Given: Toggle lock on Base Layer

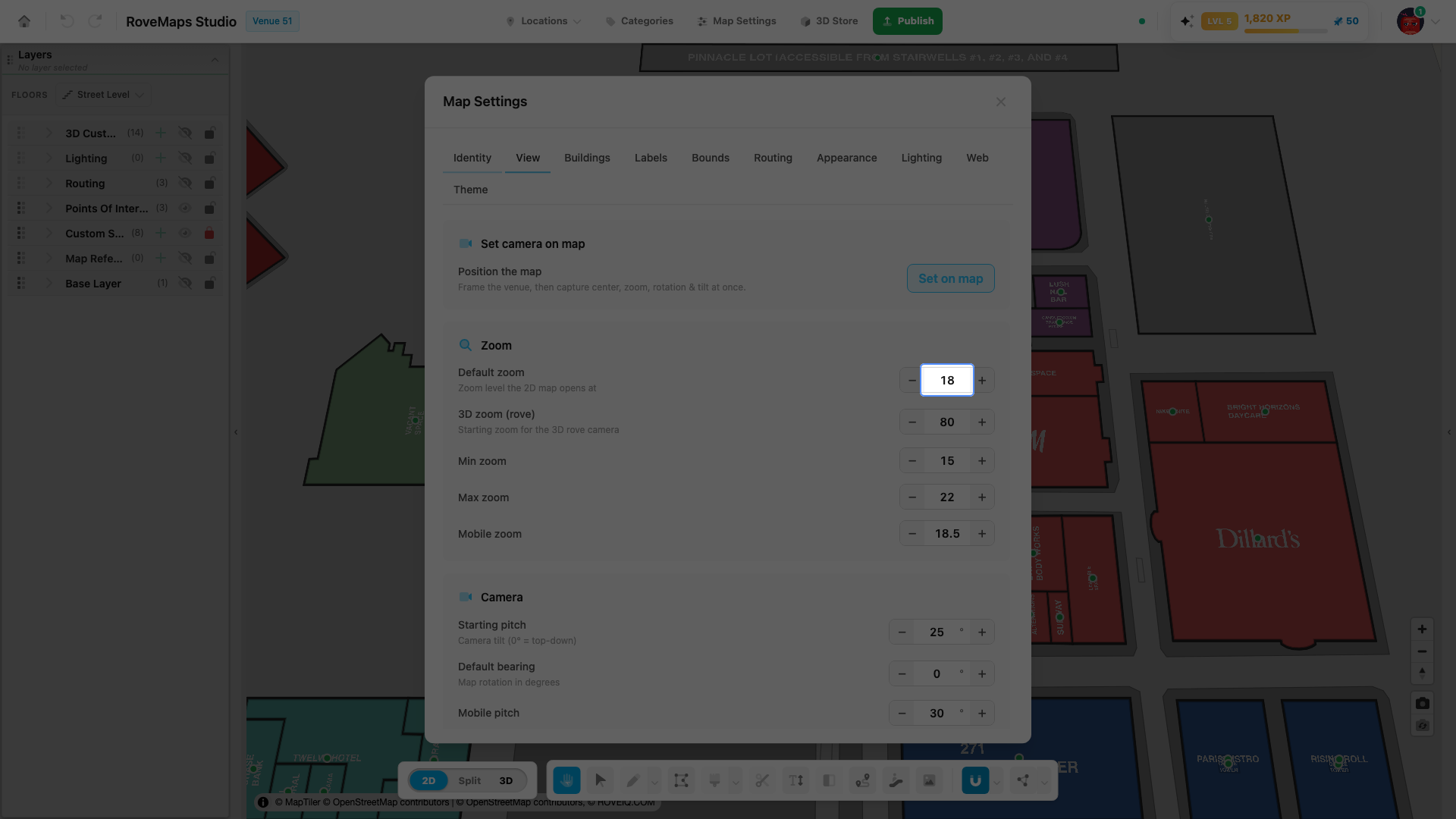Looking at the screenshot, I should tap(209, 283).
